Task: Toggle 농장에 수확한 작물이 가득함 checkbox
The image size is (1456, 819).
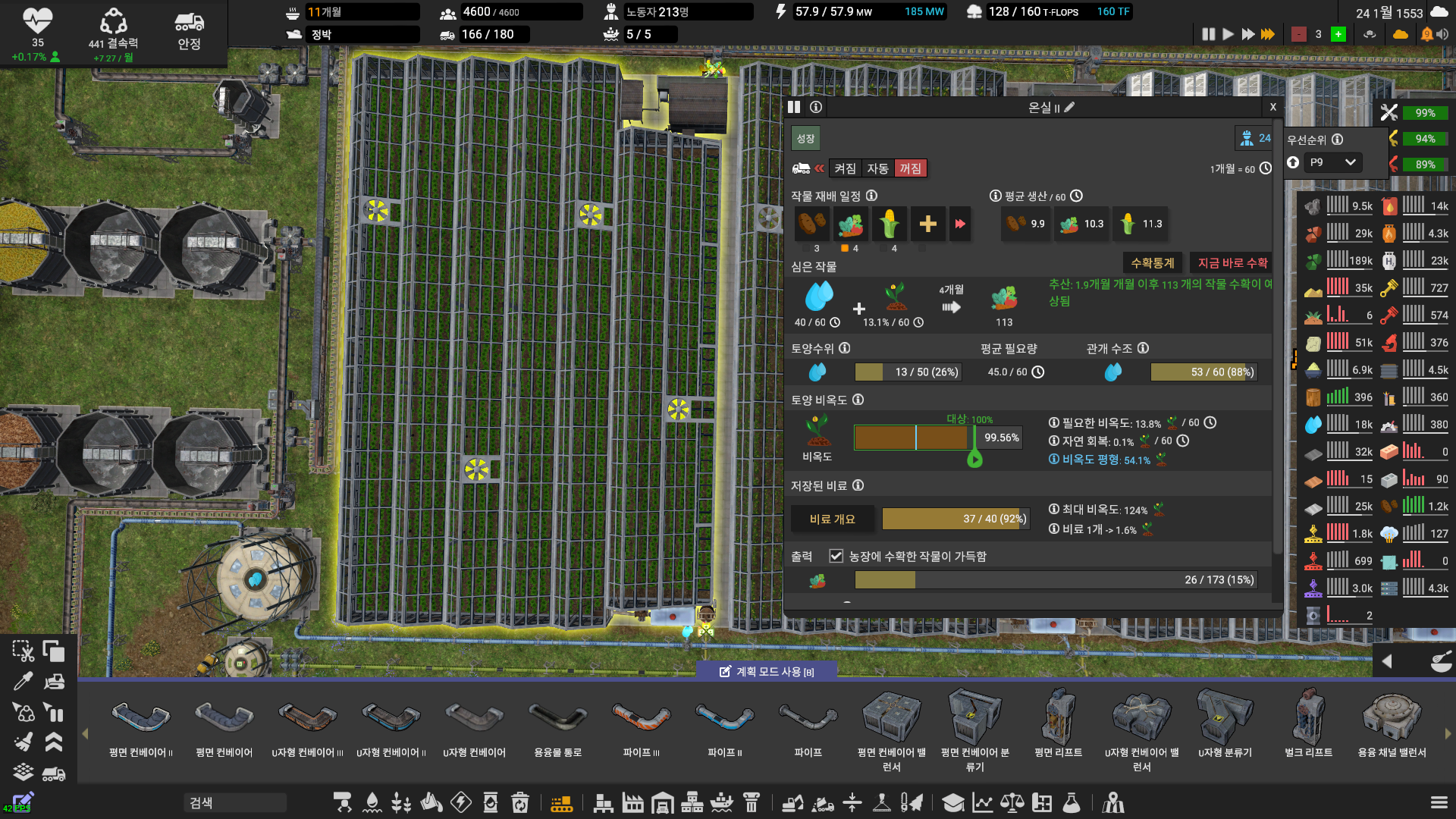Action: (836, 556)
